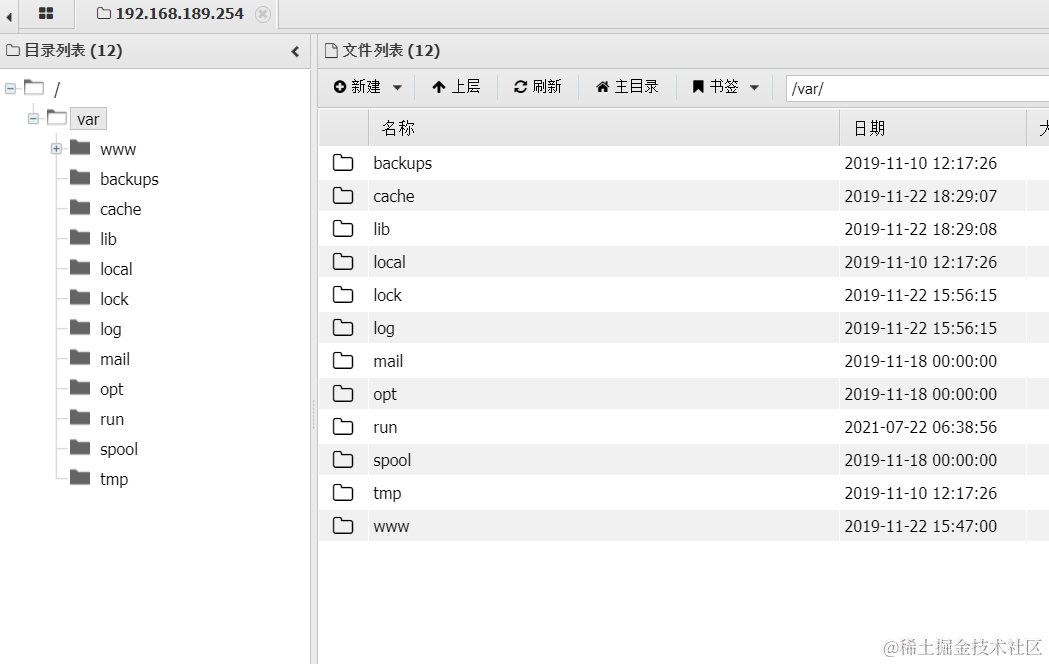Expand the www tree node
Image resolution: width=1049 pixels, height=664 pixels.
[x=56, y=148]
